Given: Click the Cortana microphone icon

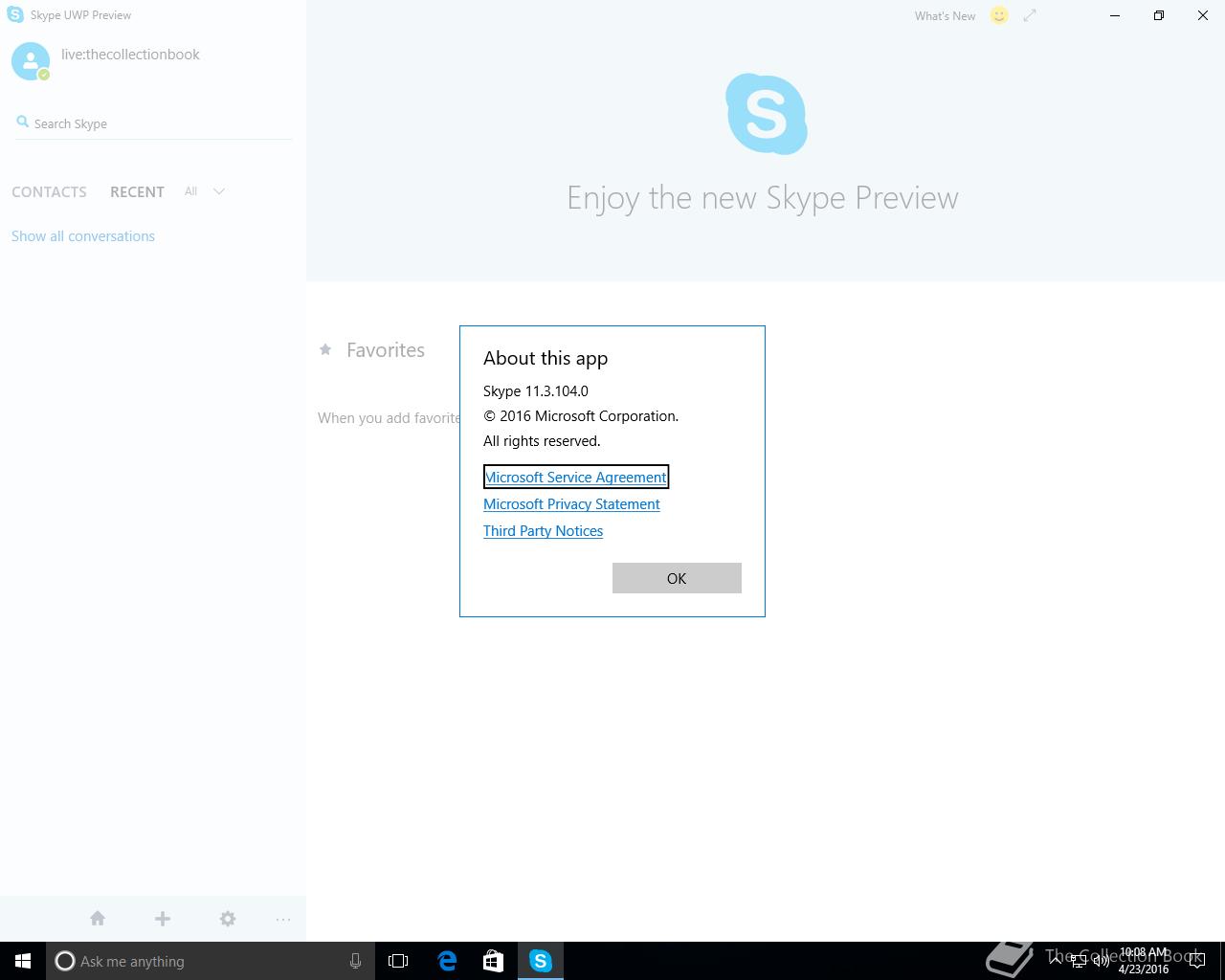Looking at the screenshot, I should 355,961.
